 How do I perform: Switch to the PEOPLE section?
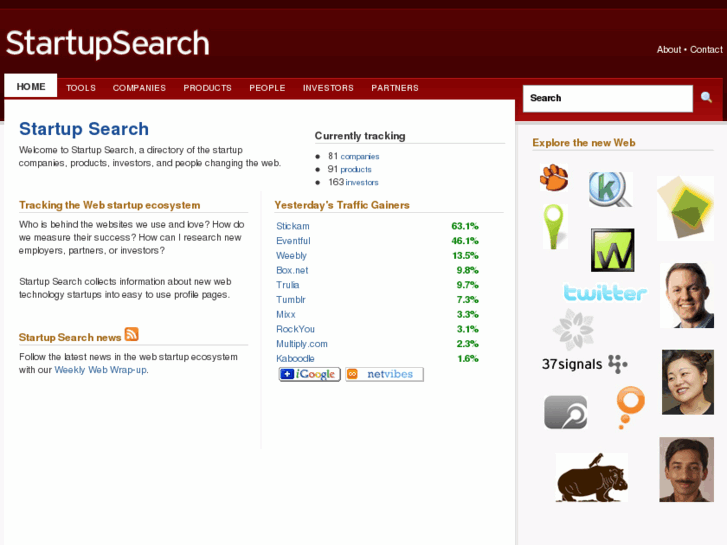(x=267, y=88)
